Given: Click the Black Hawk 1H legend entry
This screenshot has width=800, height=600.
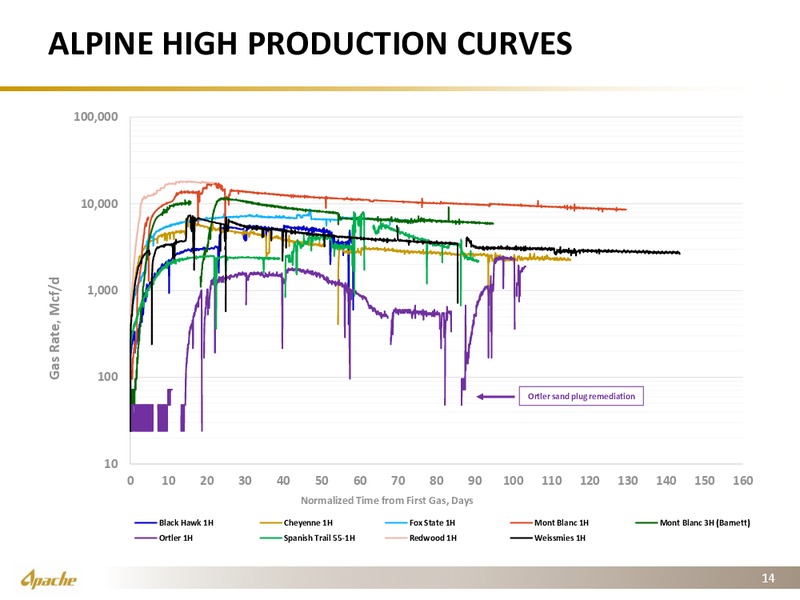Looking at the screenshot, I should coord(174,522).
